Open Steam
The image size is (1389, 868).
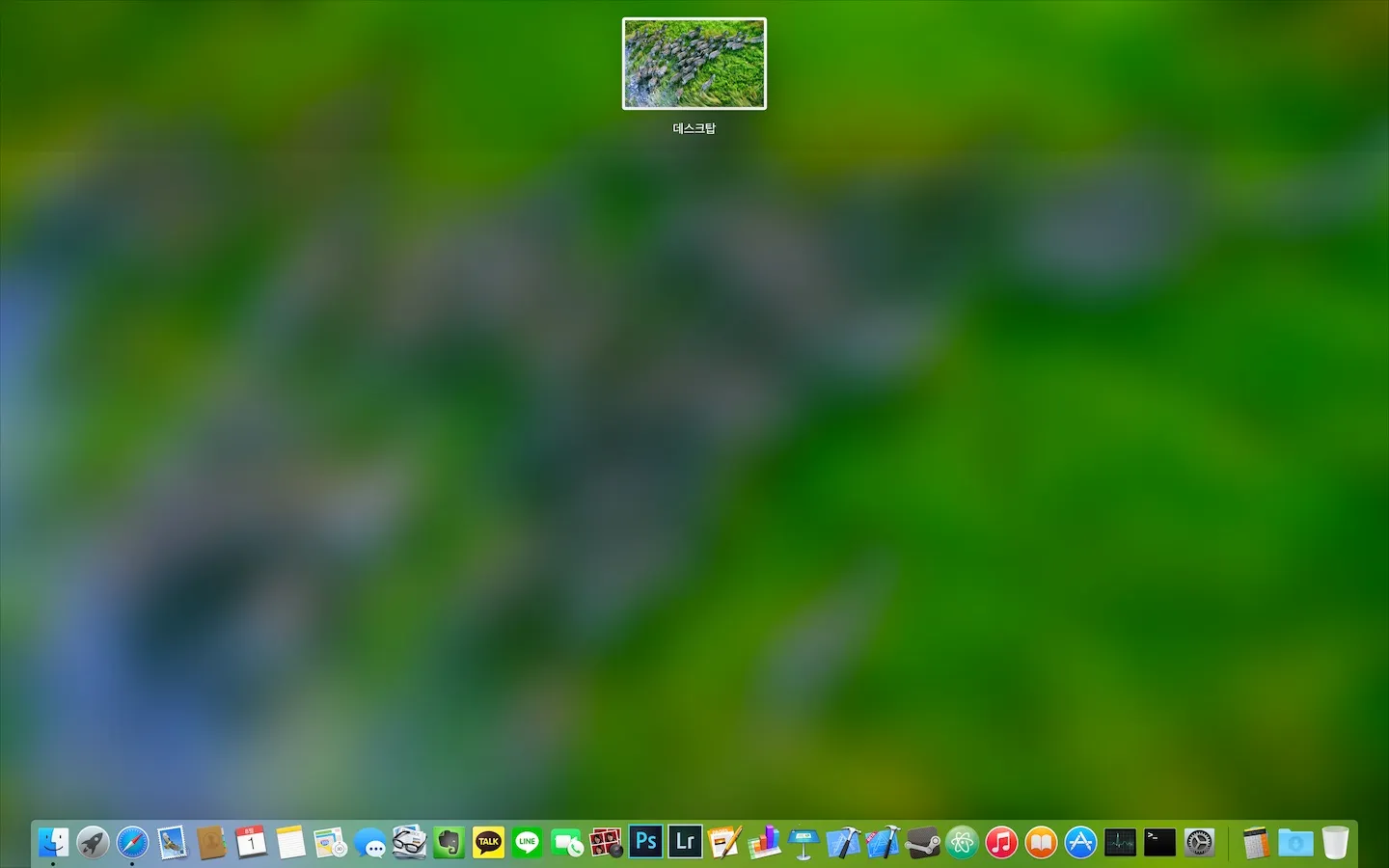tap(921, 842)
